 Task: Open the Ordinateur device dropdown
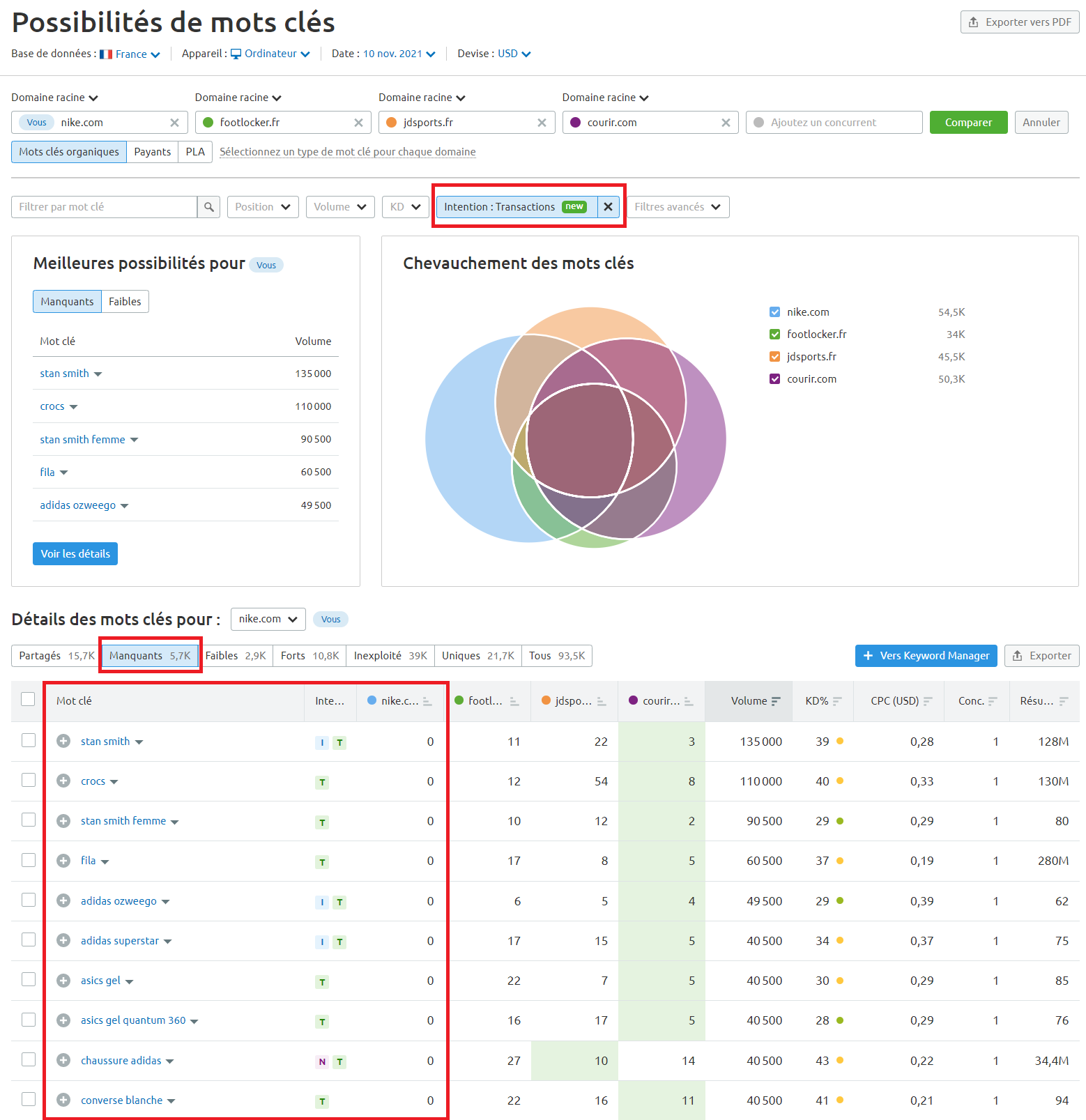(270, 54)
